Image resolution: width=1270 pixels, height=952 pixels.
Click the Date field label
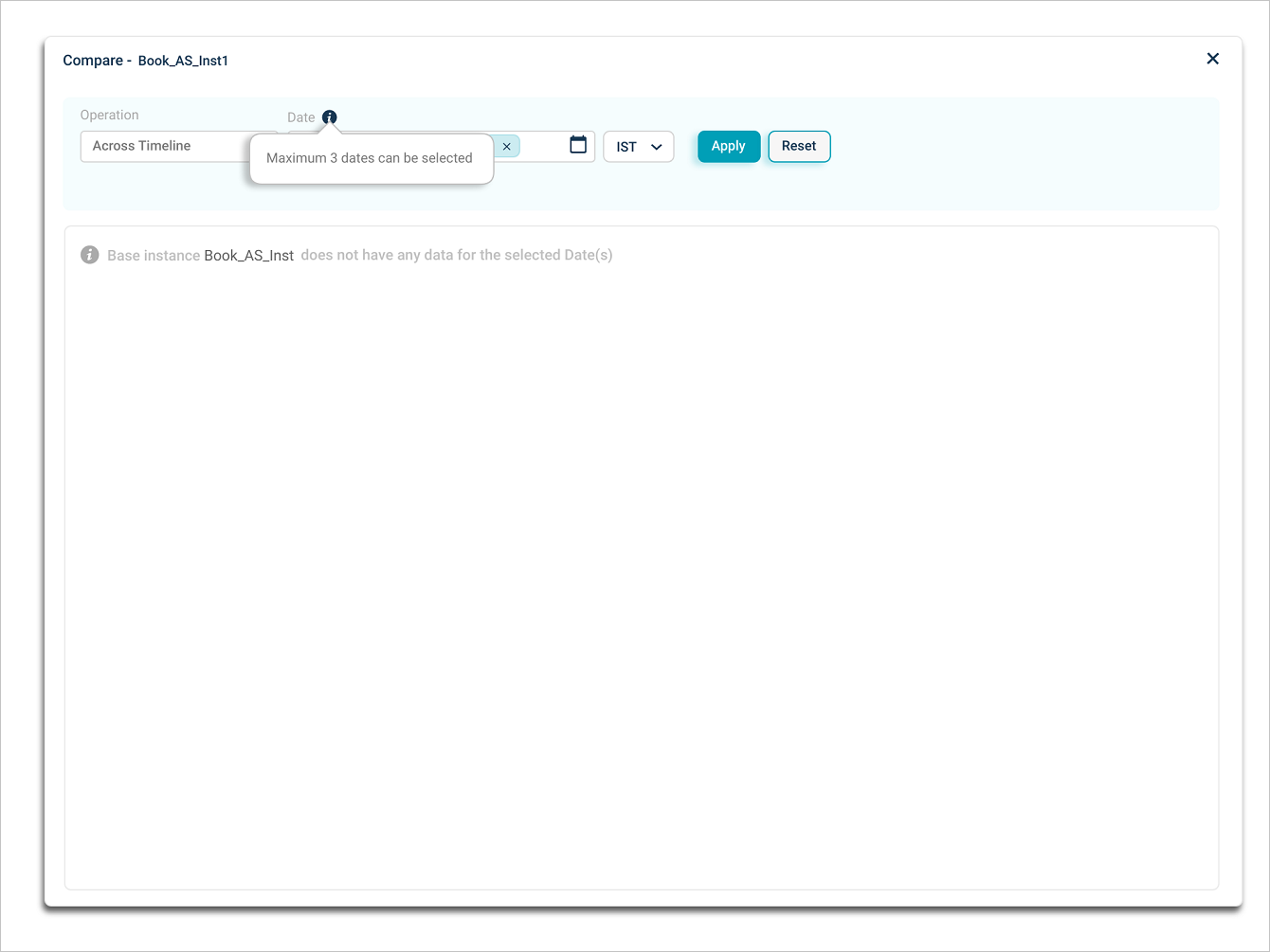tap(300, 117)
